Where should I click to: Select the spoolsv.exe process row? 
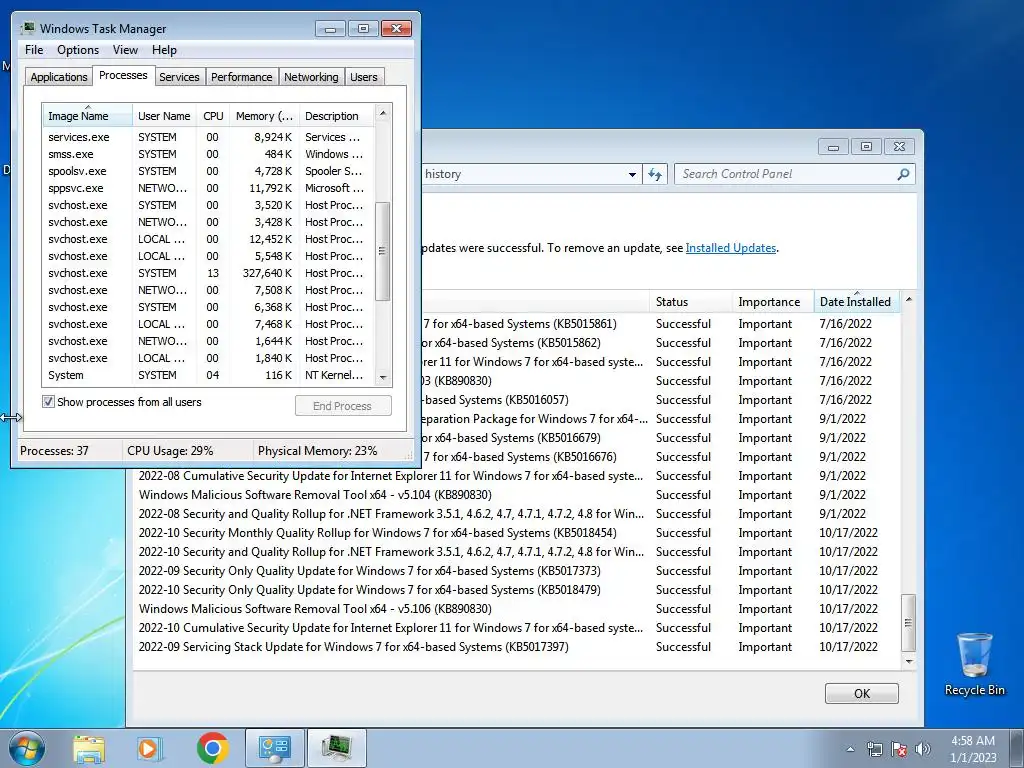pos(208,171)
